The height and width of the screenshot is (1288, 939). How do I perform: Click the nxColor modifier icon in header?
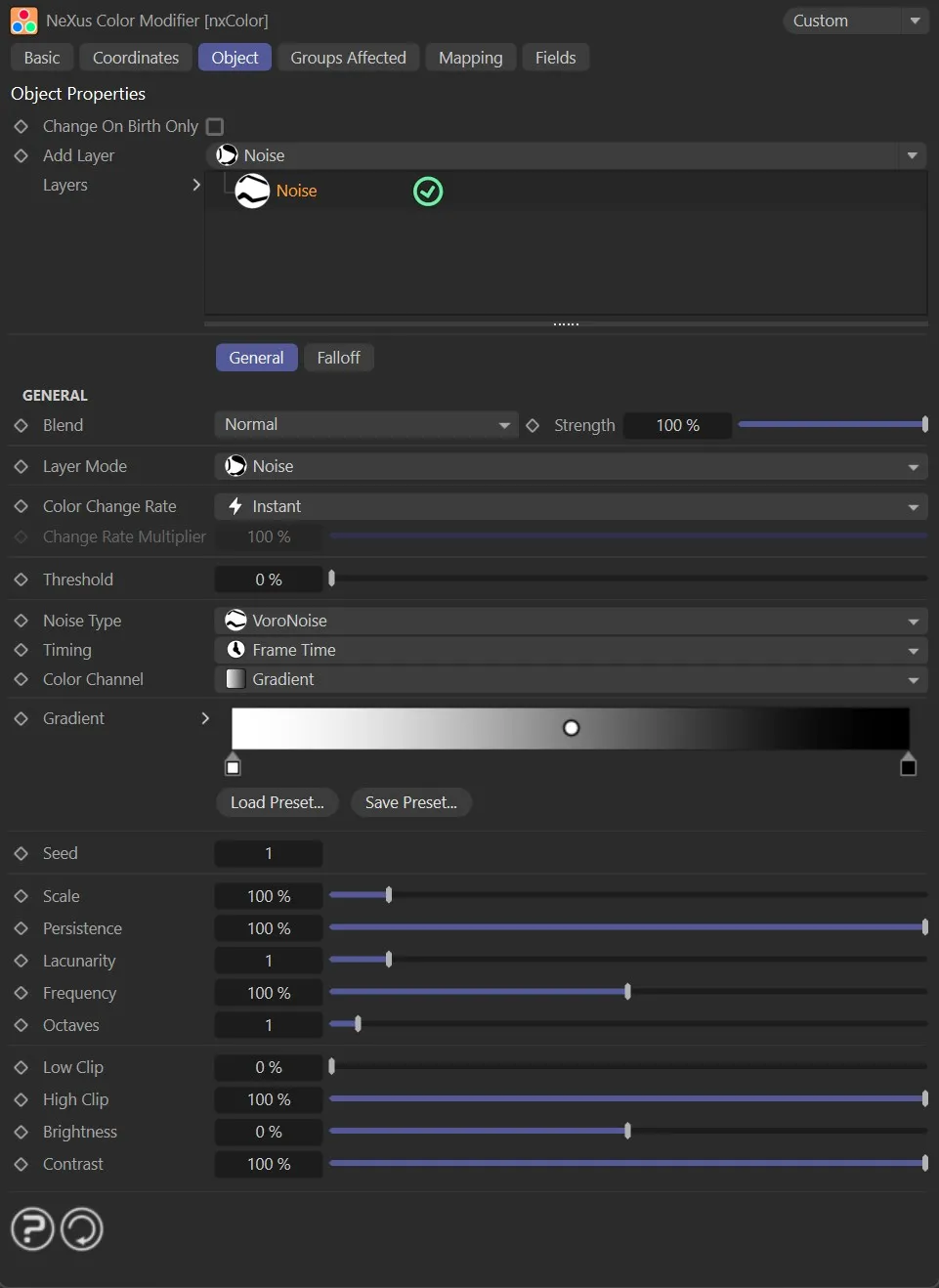point(23,21)
